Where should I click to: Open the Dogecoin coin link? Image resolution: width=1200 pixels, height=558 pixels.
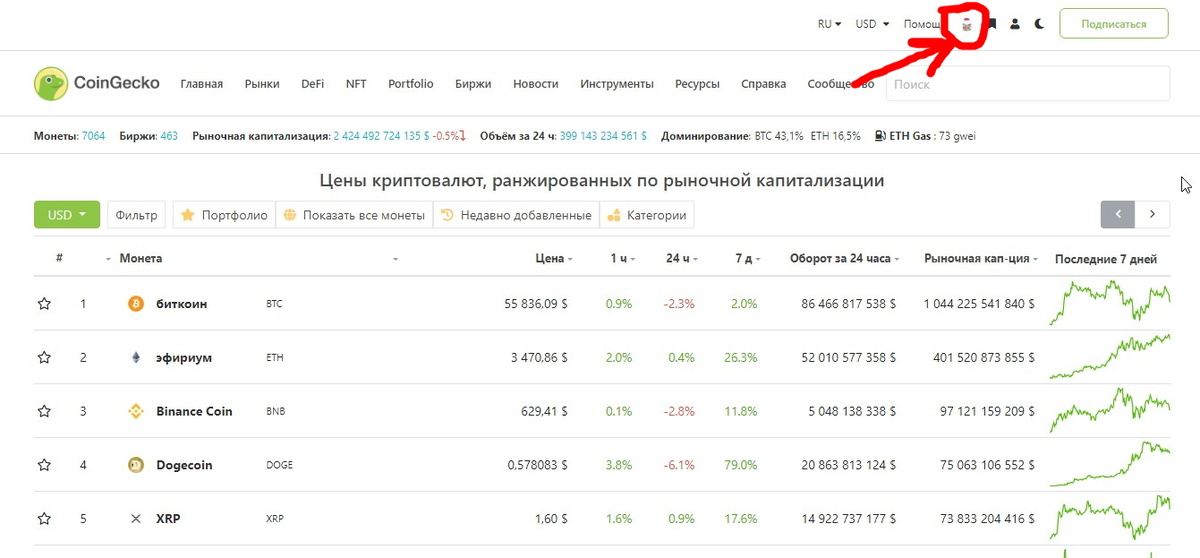point(184,465)
